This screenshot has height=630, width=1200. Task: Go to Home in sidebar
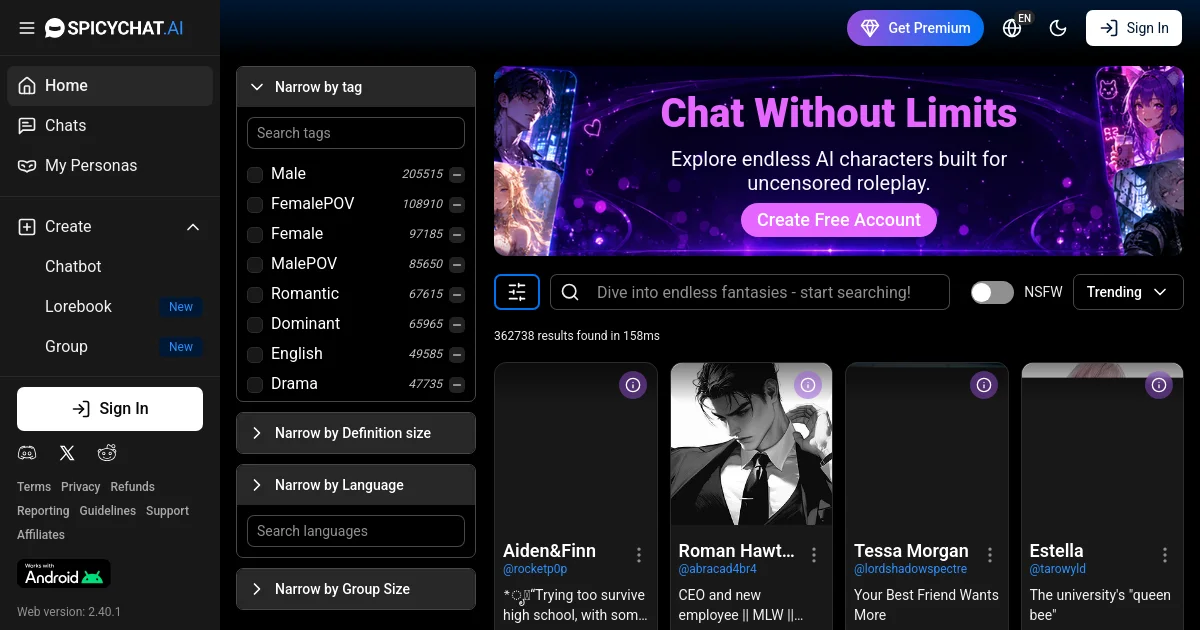pos(110,86)
